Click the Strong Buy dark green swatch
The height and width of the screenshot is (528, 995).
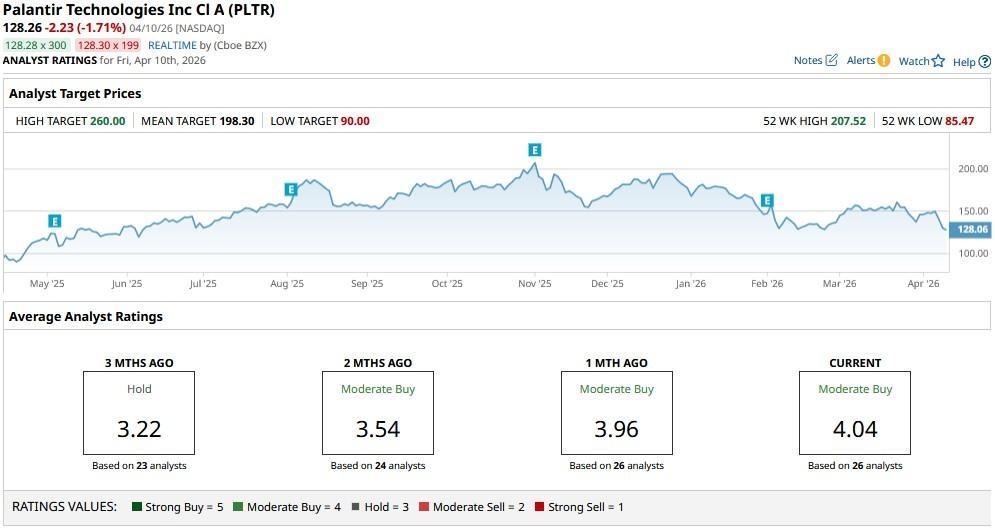point(136,506)
